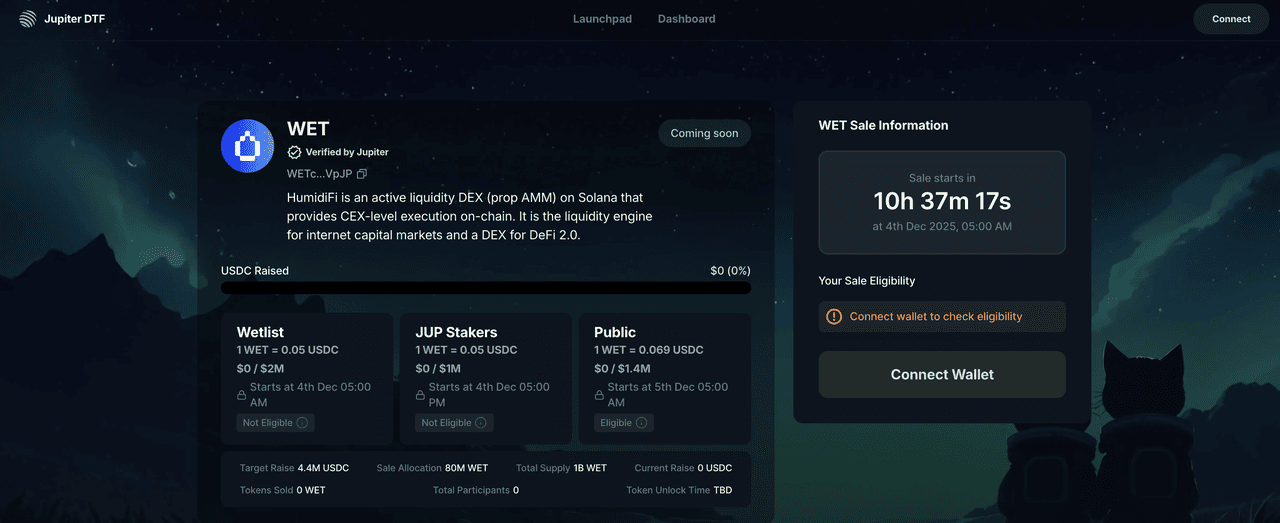Click the Coming soon status badge
Screen dimensions: 1280x523
pos(704,134)
